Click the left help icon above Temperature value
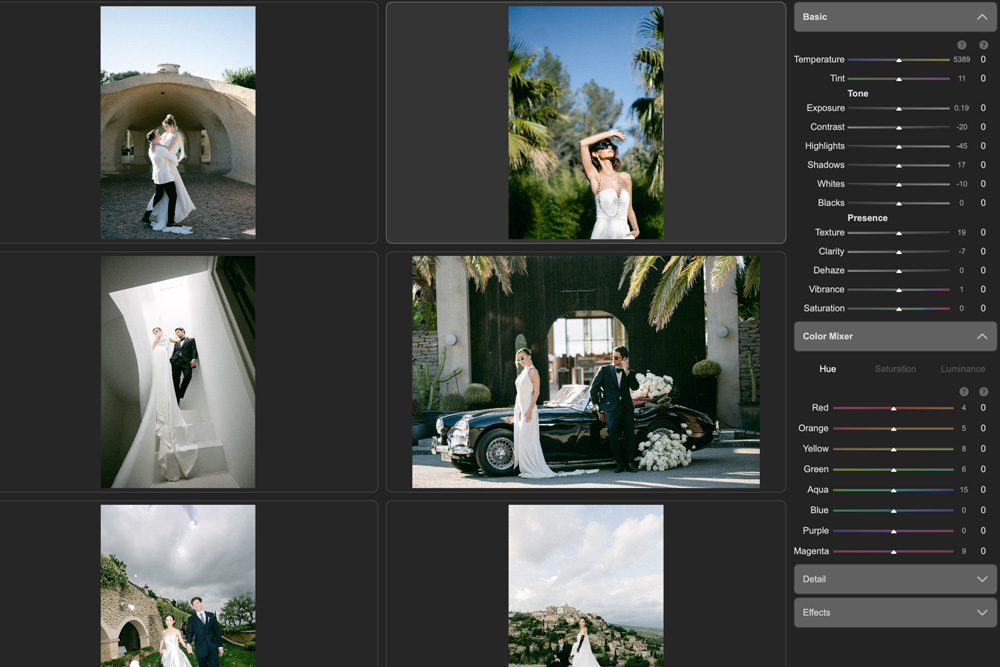 (x=962, y=45)
